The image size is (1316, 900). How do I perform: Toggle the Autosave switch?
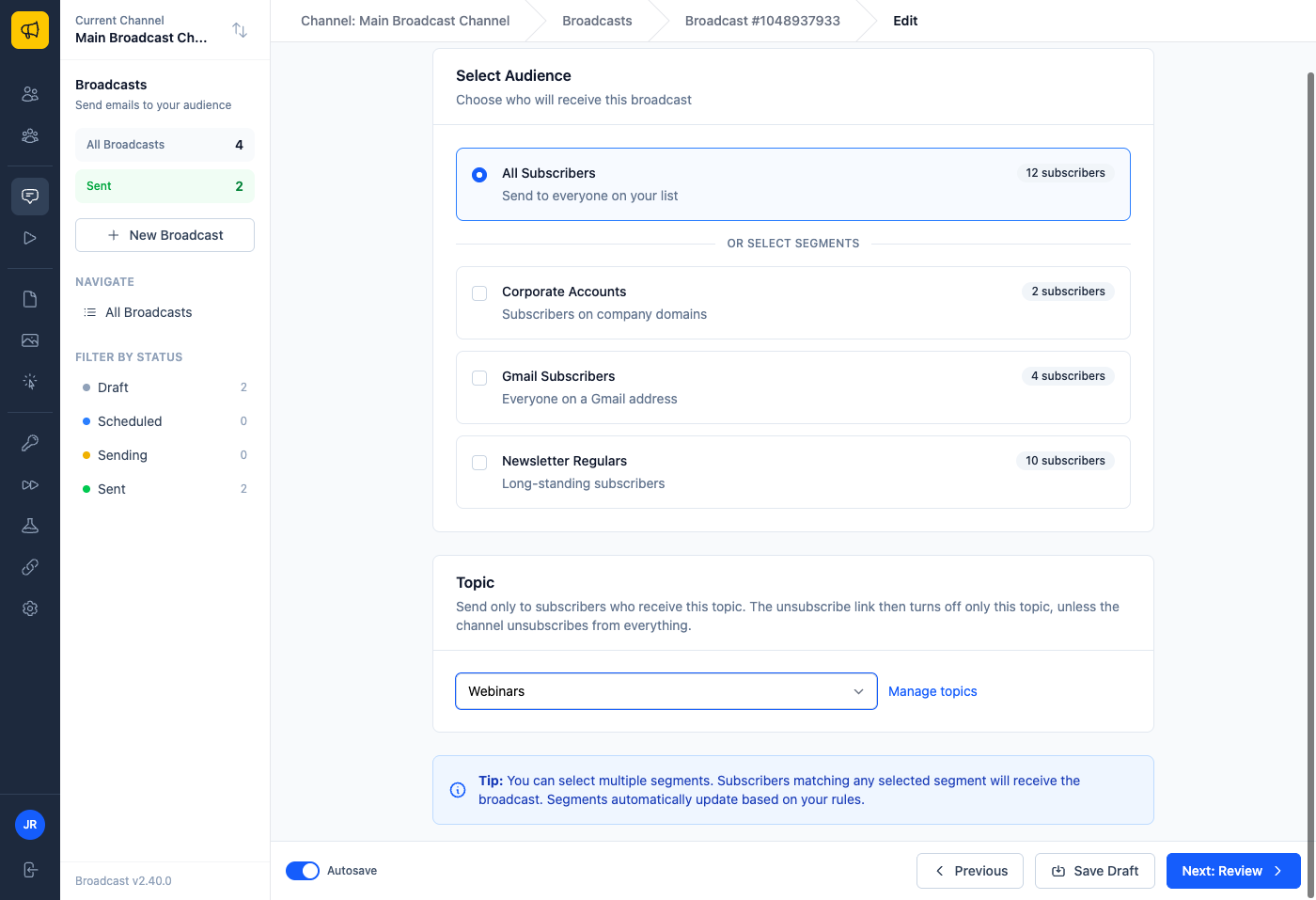(303, 871)
